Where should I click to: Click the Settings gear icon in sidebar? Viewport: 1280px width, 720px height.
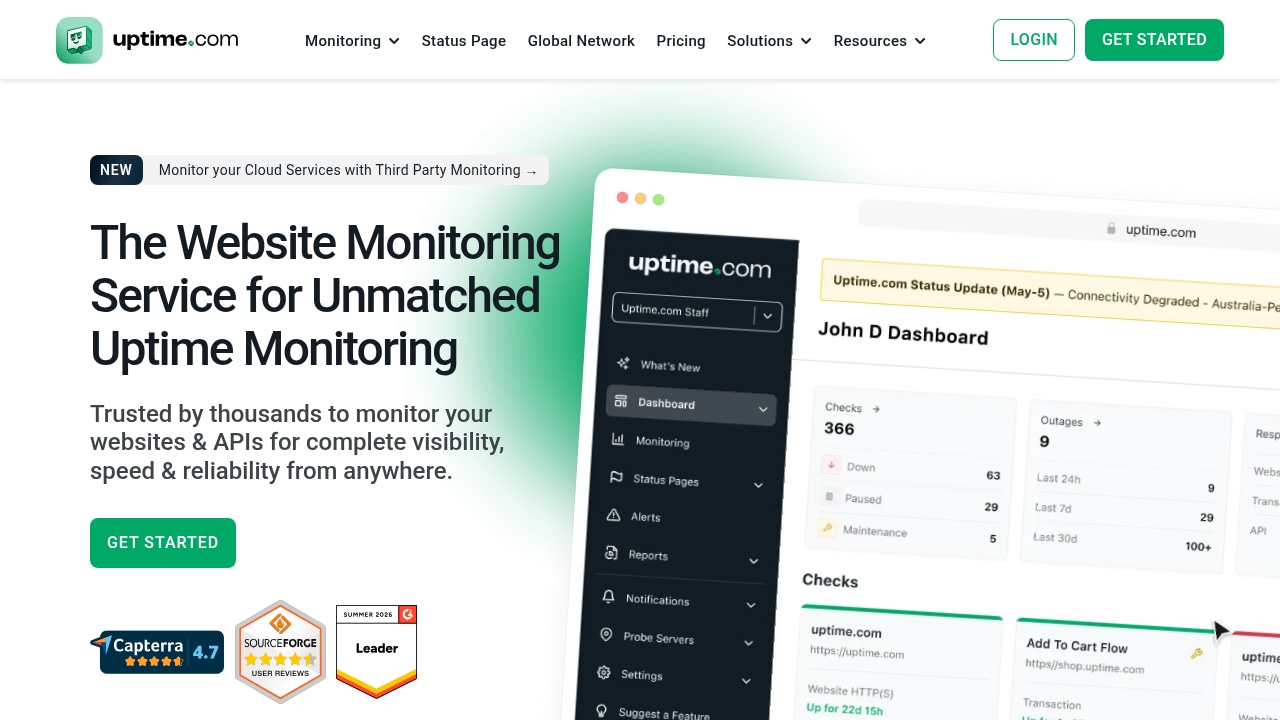603,672
